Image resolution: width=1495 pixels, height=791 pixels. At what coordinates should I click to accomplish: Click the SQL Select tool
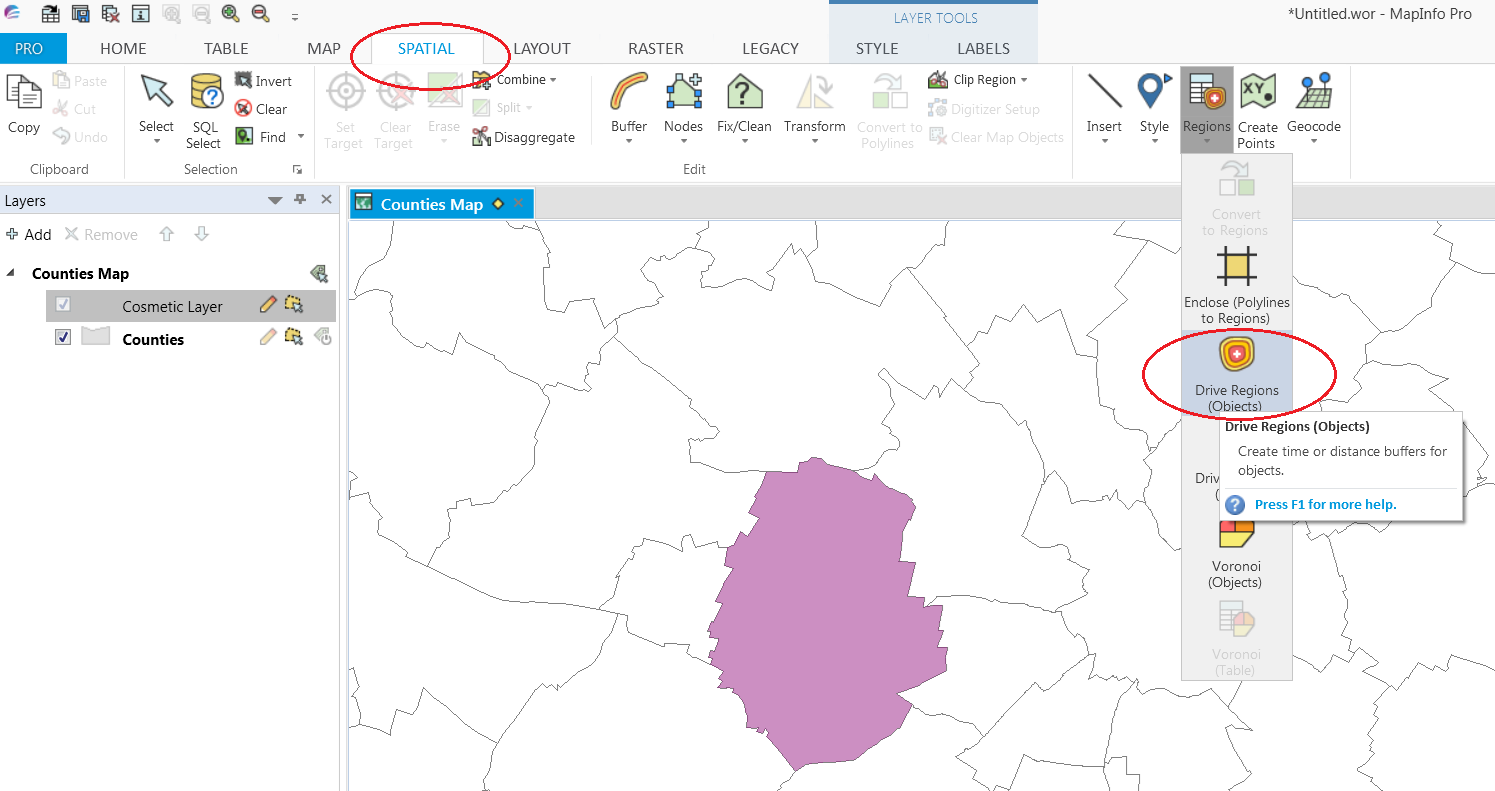204,110
